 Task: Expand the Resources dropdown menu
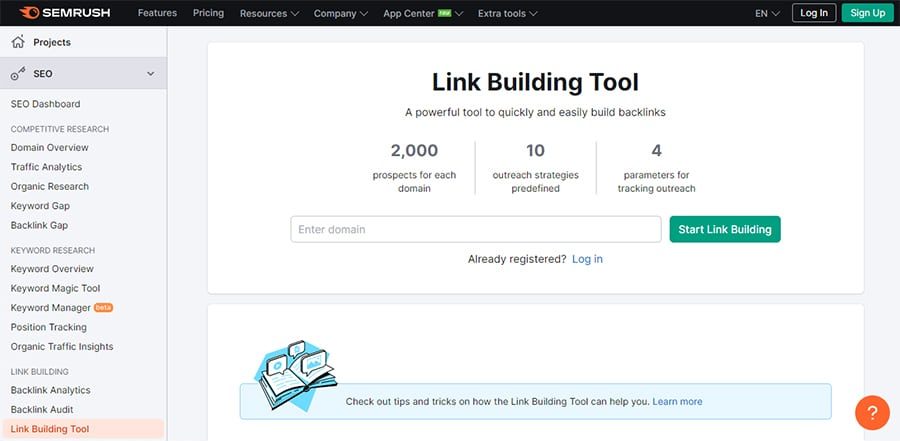[x=269, y=13]
